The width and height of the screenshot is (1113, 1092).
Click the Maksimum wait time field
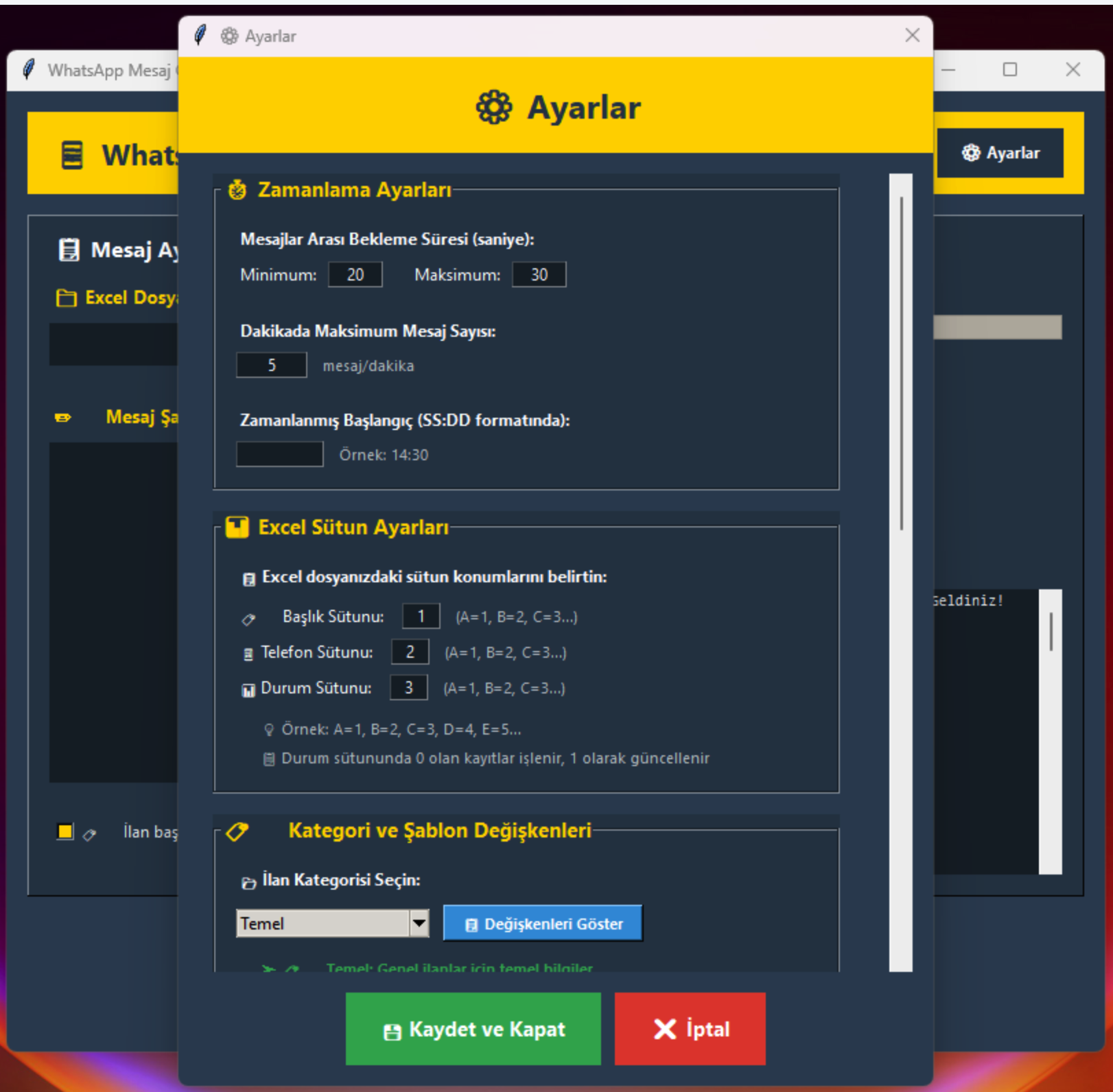tap(539, 275)
